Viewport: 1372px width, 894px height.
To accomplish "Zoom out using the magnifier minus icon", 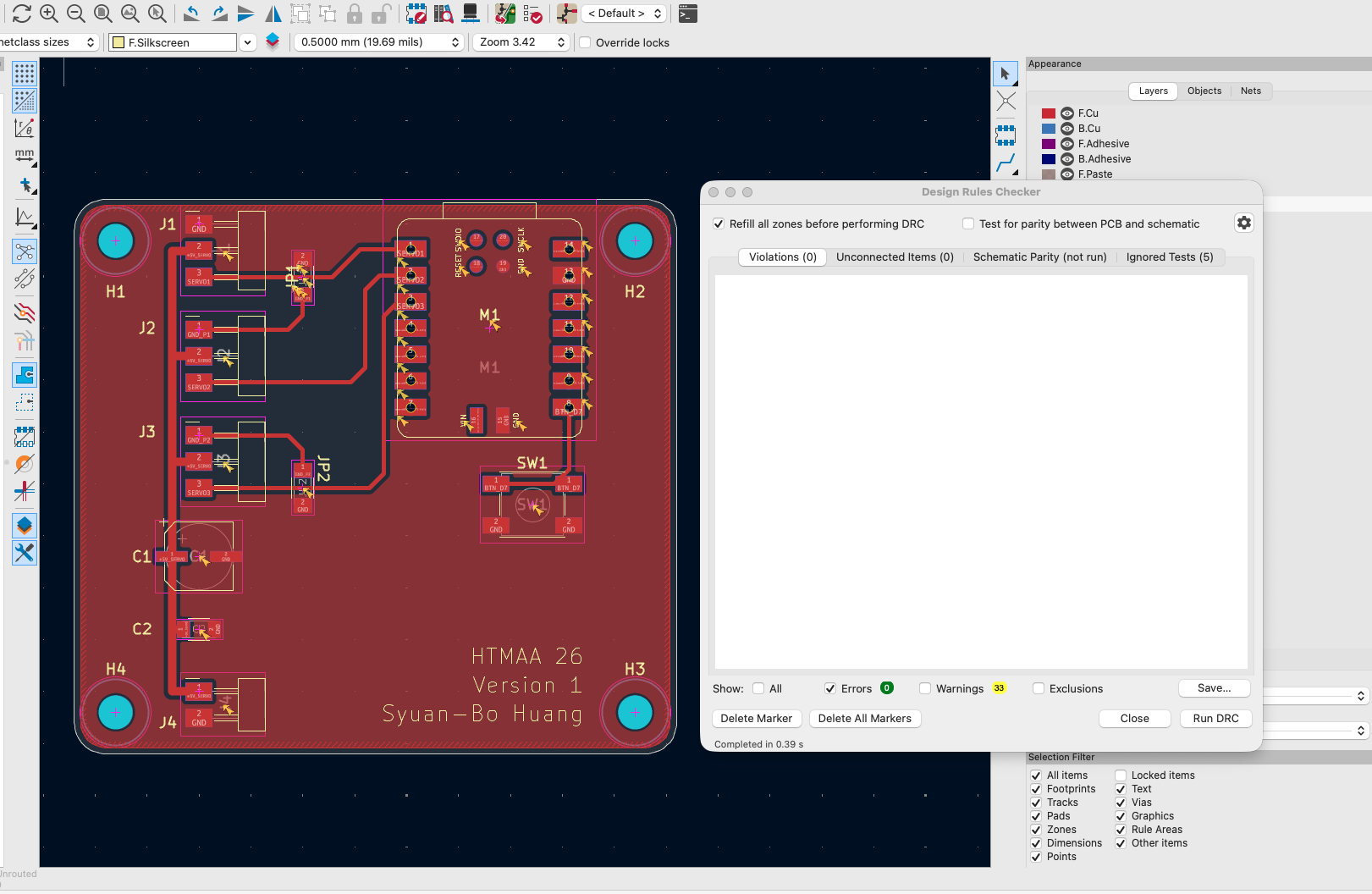I will (x=76, y=14).
